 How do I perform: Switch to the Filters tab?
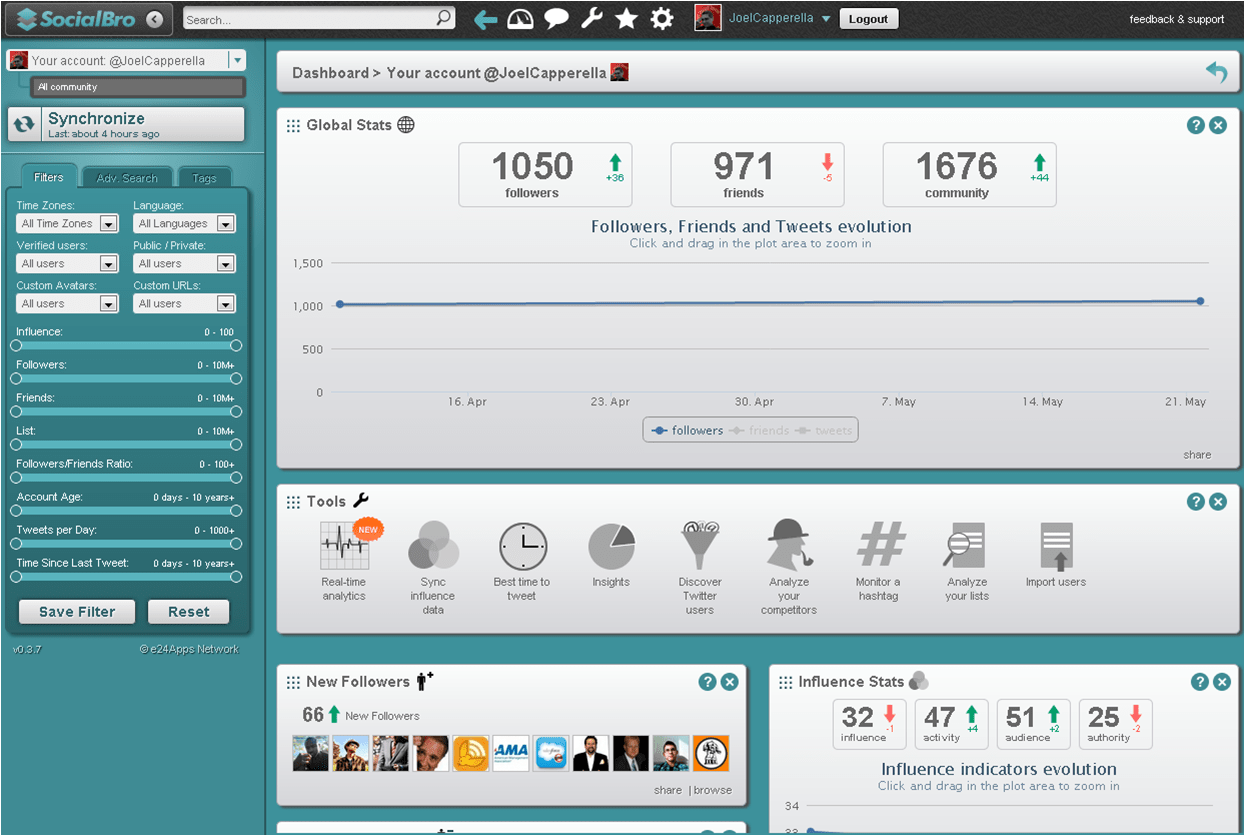(x=49, y=177)
